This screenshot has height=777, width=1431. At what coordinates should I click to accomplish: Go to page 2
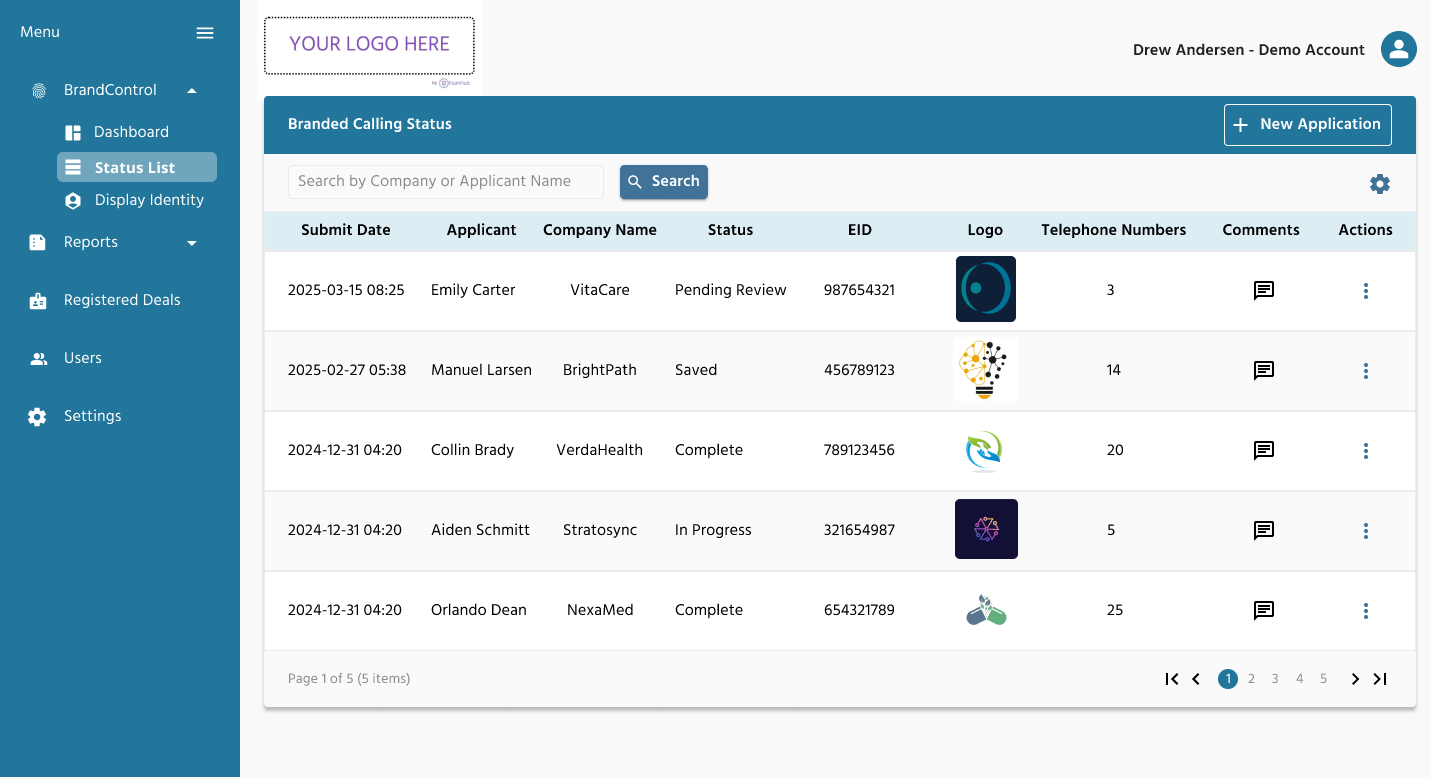[1251, 679]
